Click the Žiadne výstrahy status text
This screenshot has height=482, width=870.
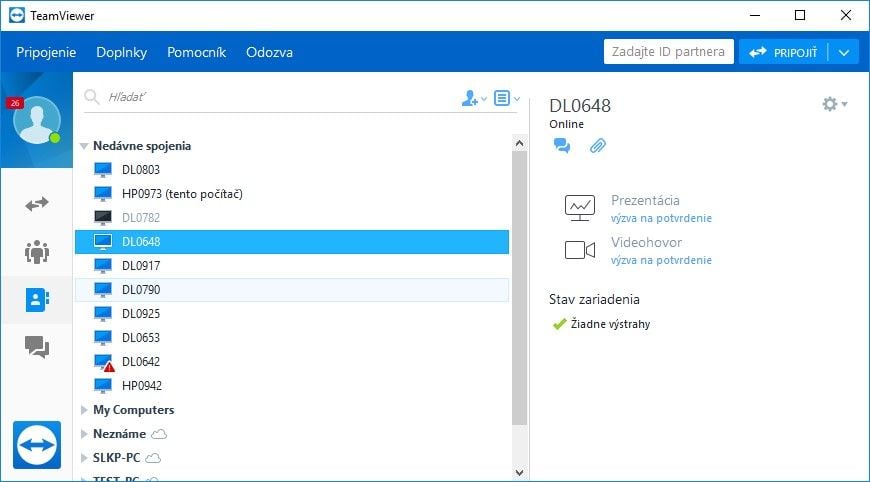tap(610, 324)
